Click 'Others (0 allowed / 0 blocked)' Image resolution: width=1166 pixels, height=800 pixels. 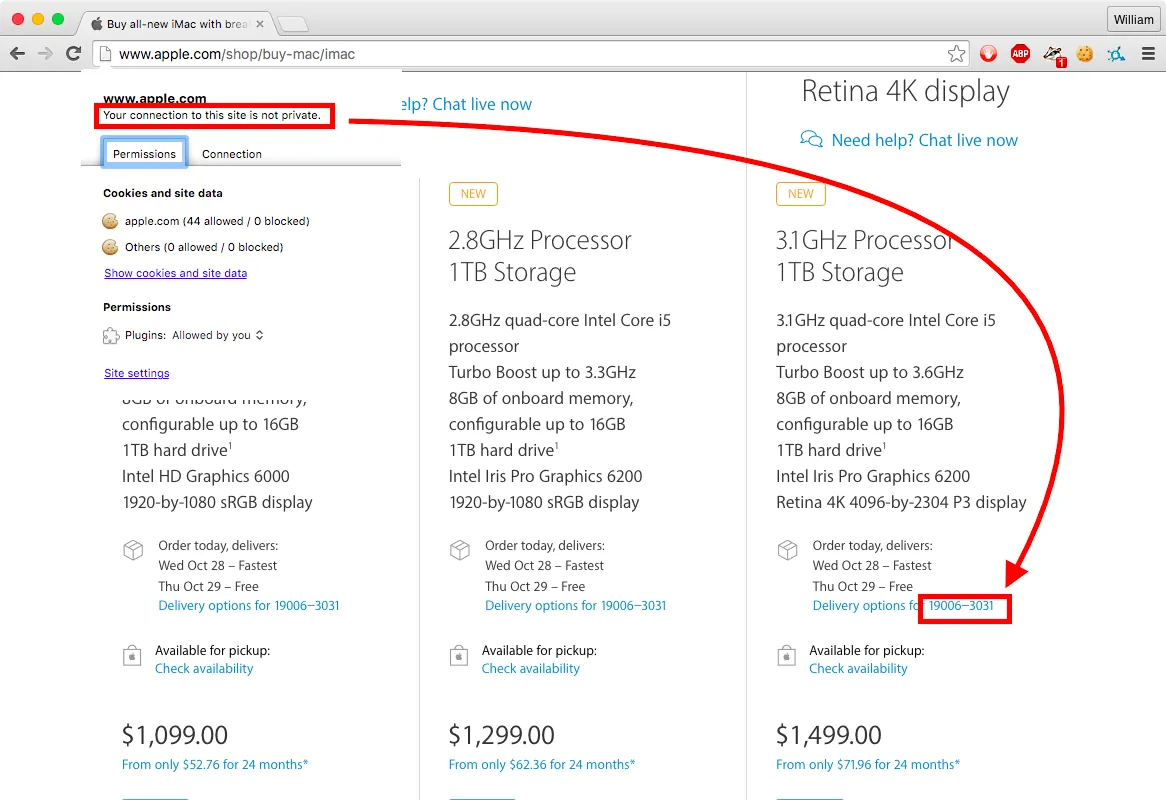click(204, 247)
